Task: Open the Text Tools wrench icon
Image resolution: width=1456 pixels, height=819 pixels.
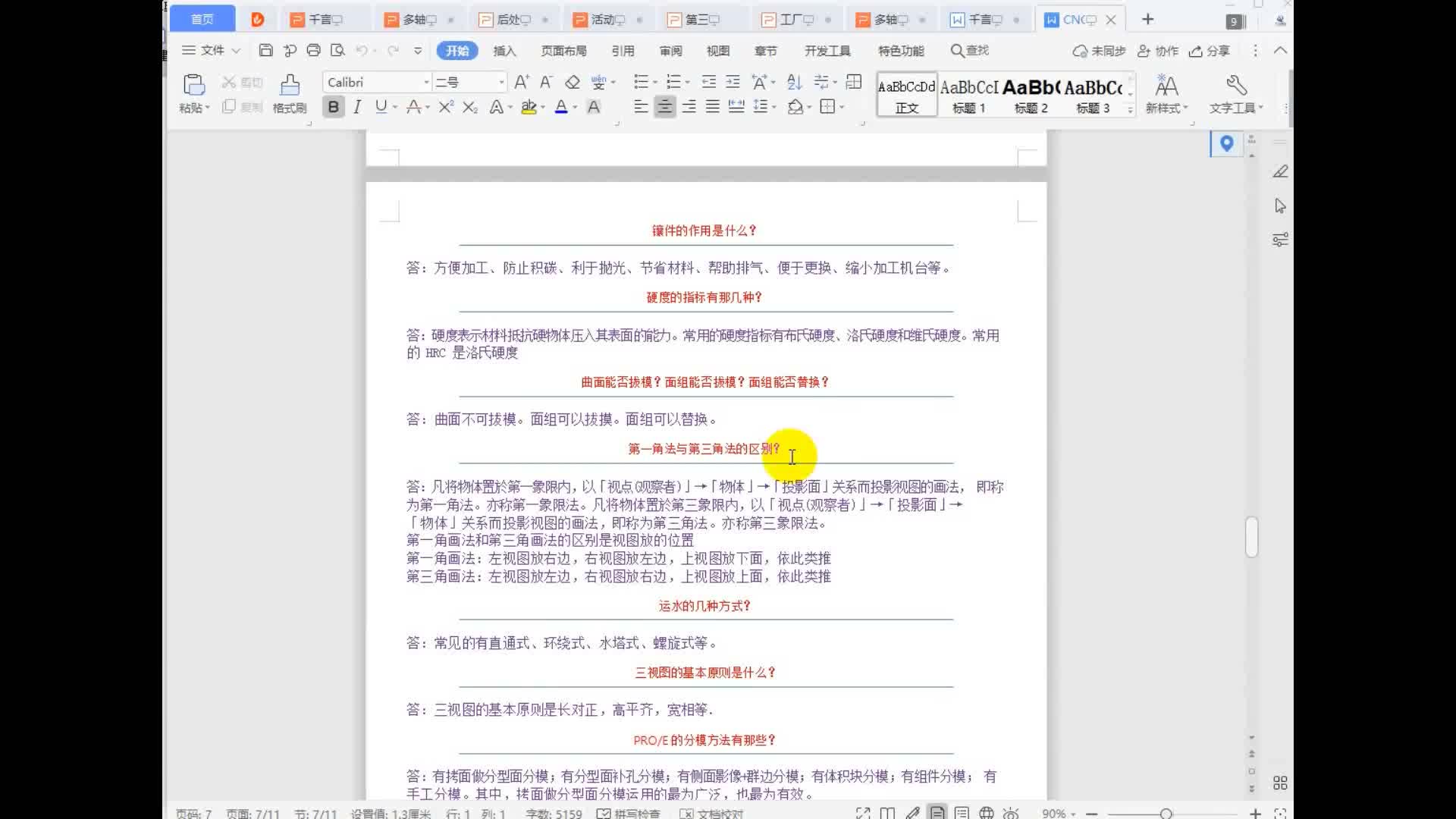Action: [1236, 84]
